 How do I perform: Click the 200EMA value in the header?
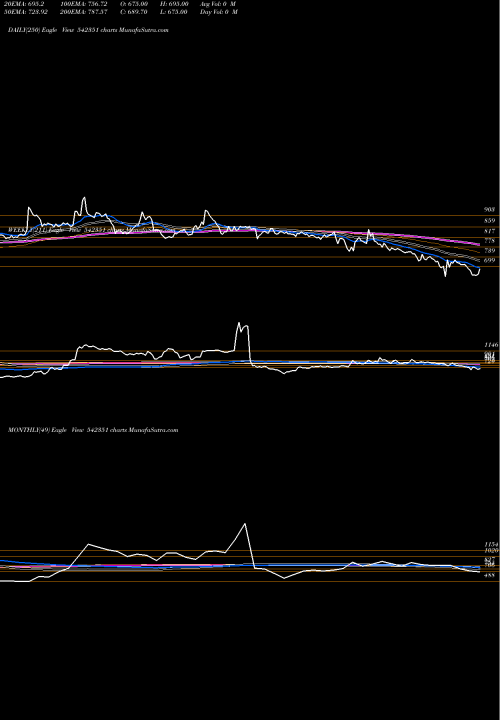pyautogui.click(x=83, y=12)
